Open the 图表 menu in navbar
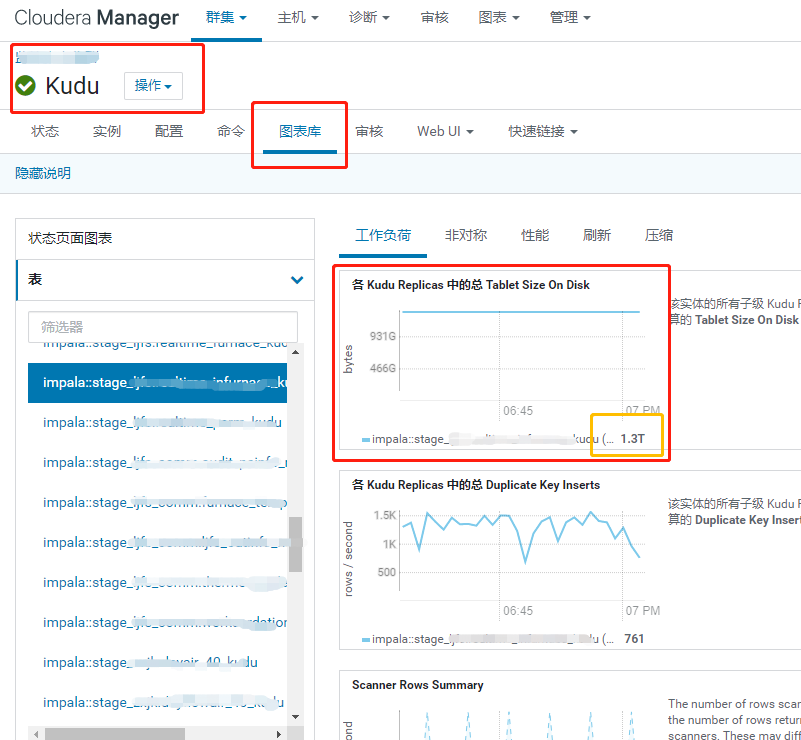Viewport: 801px width, 740px height. [x=499, y=17]
